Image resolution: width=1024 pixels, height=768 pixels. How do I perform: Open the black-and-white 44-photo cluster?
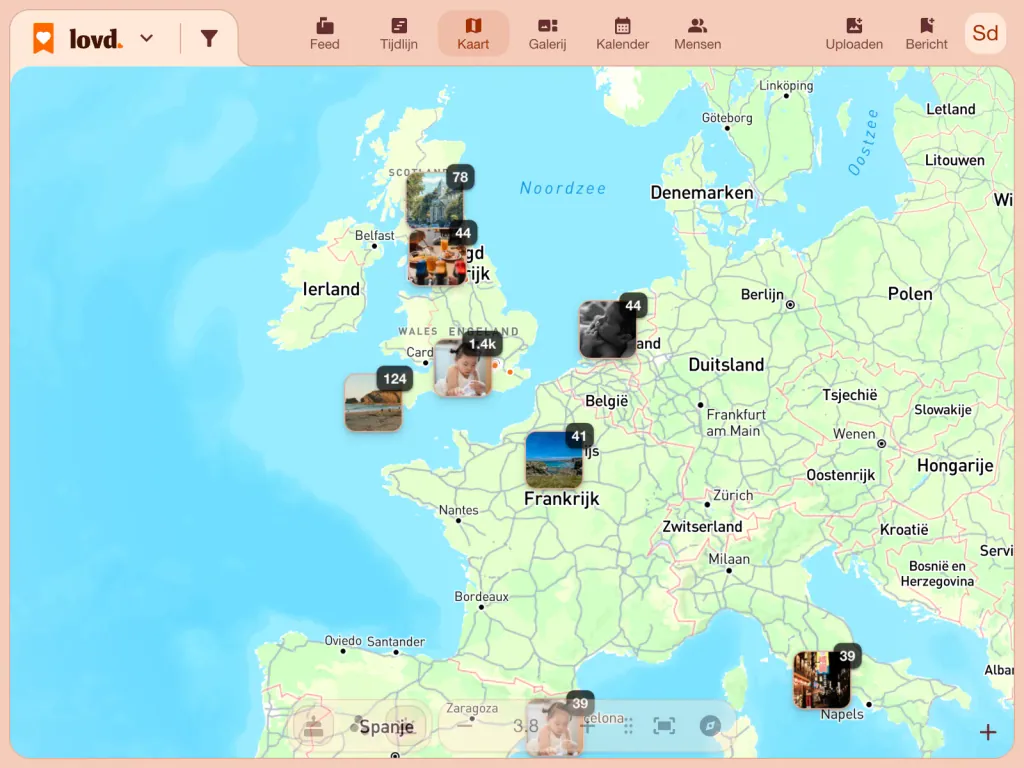[x=608, y=328]
